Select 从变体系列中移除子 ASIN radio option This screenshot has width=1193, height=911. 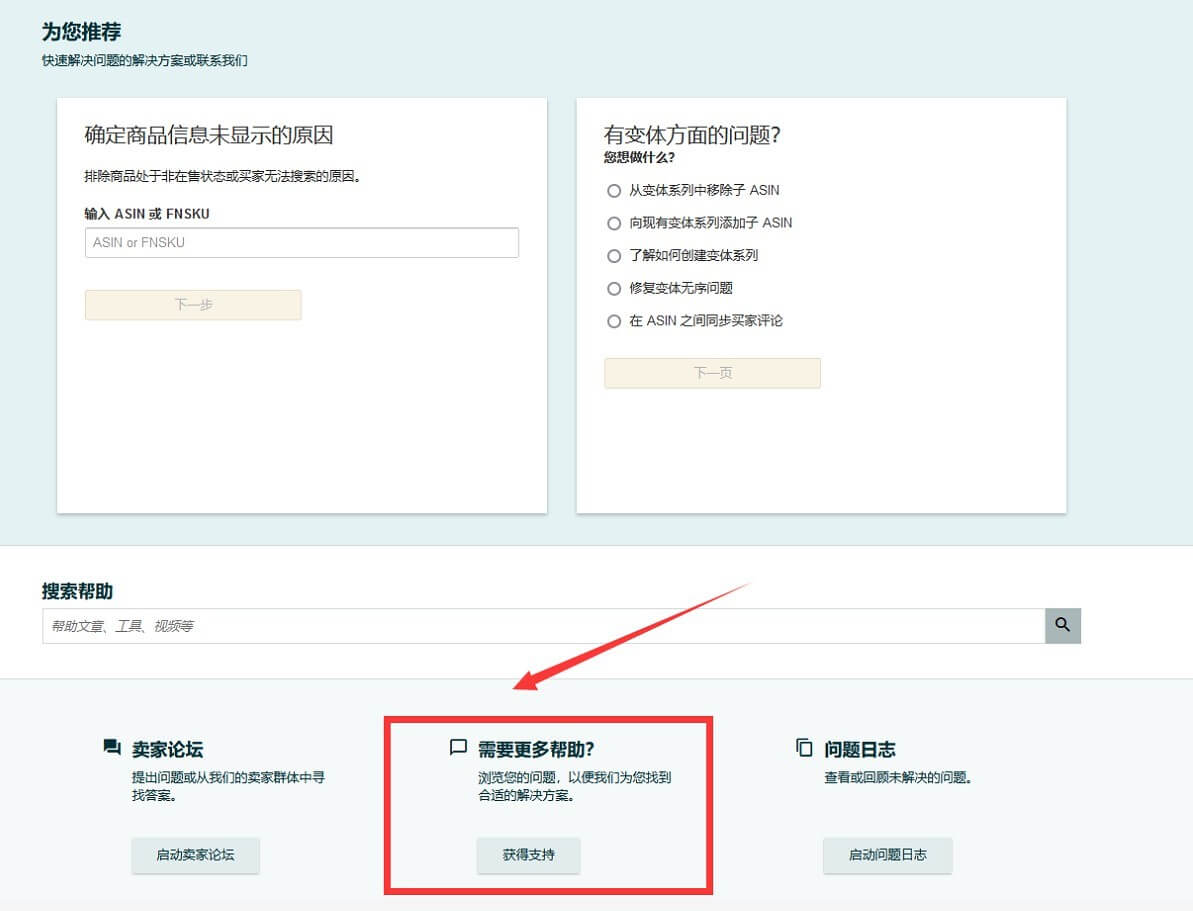point(614,191)
